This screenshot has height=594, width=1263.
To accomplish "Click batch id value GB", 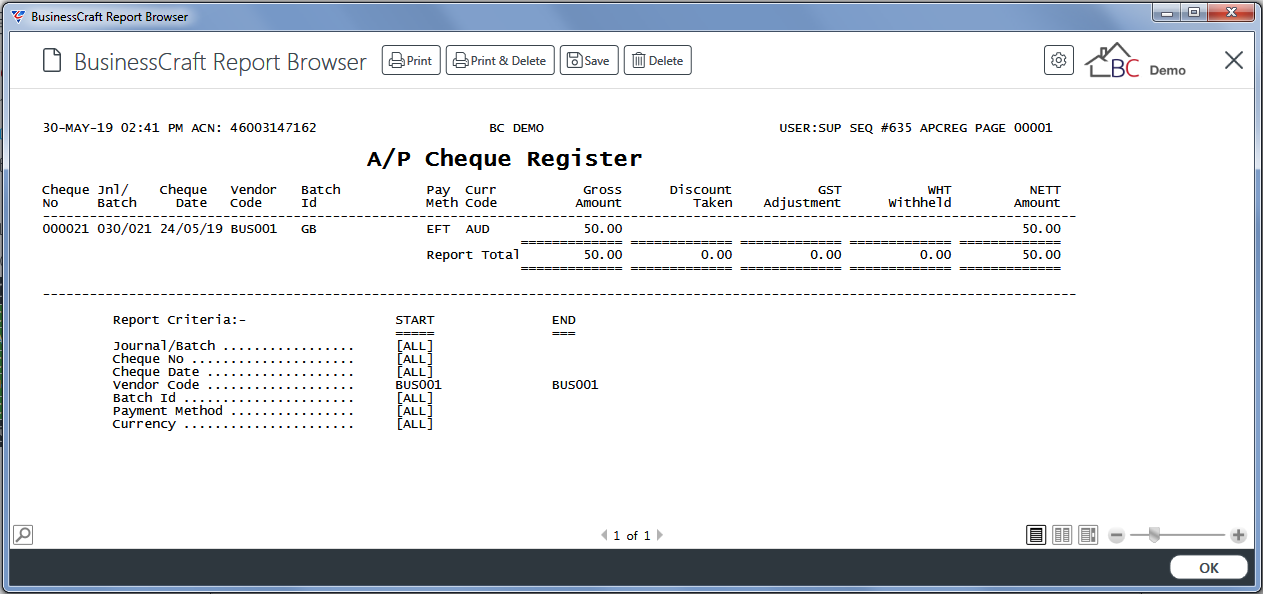I will point(309,229).
